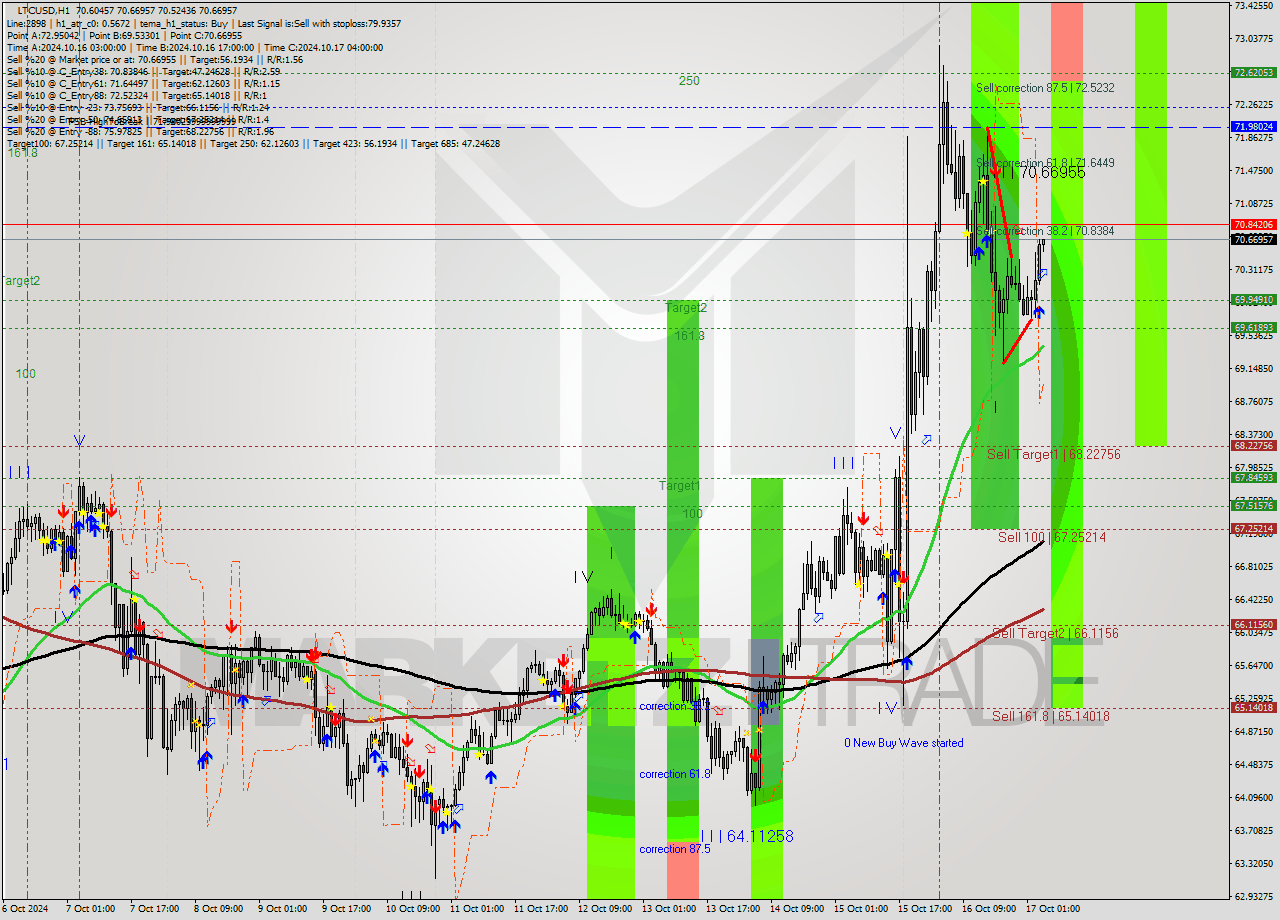Image resolution: width=1280 pixels, height=920 pixels.
Task: Click the '8 Oct 09:00' time label
Action: tap(218, 909)
